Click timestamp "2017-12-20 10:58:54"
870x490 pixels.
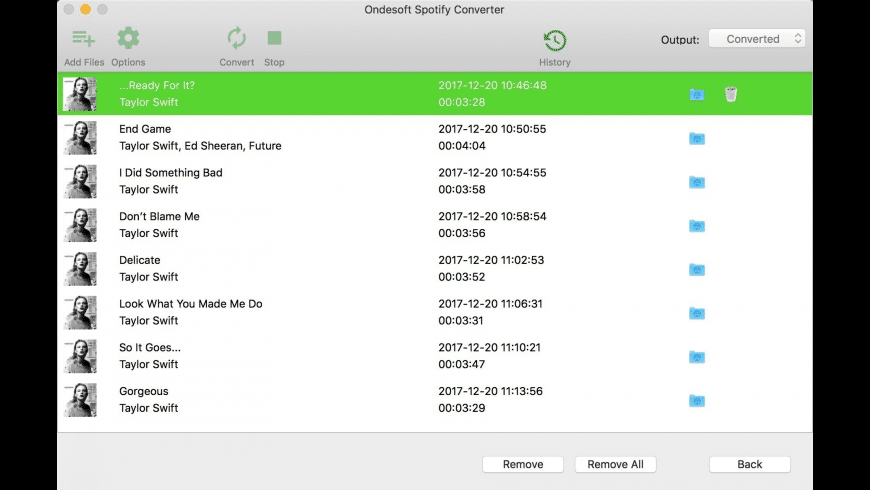pos(492,216)
